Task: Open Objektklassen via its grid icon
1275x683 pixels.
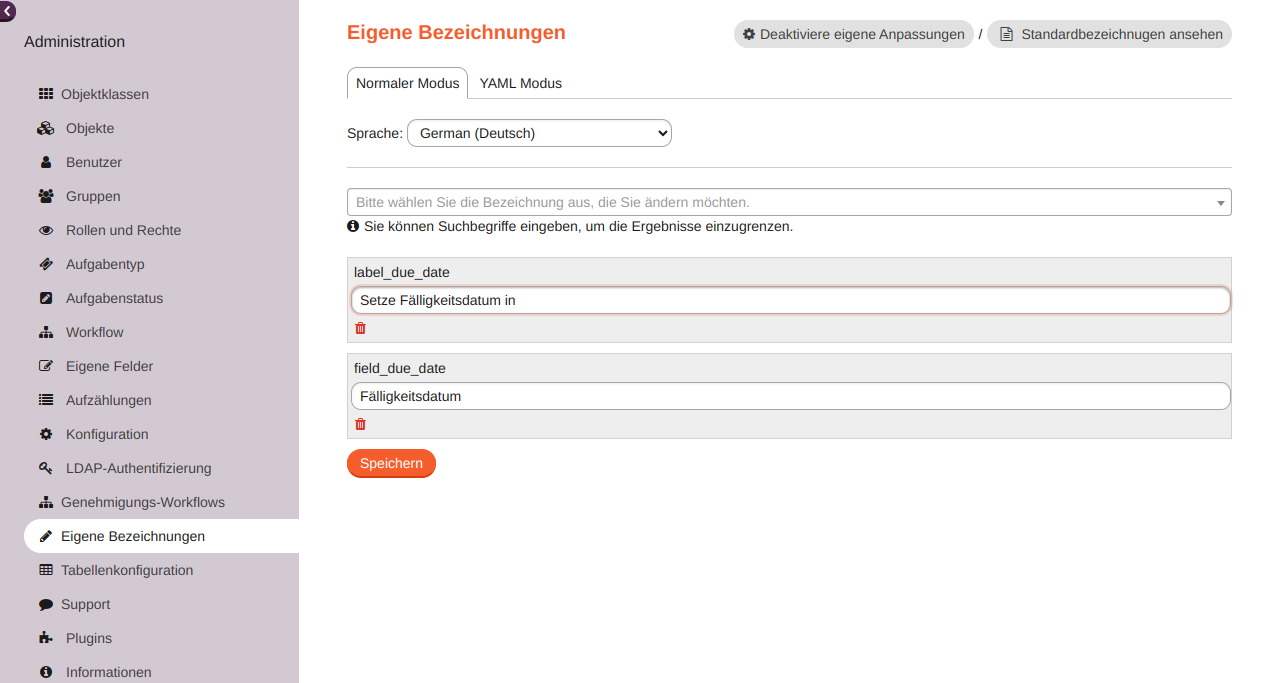Action: point(46,94)
